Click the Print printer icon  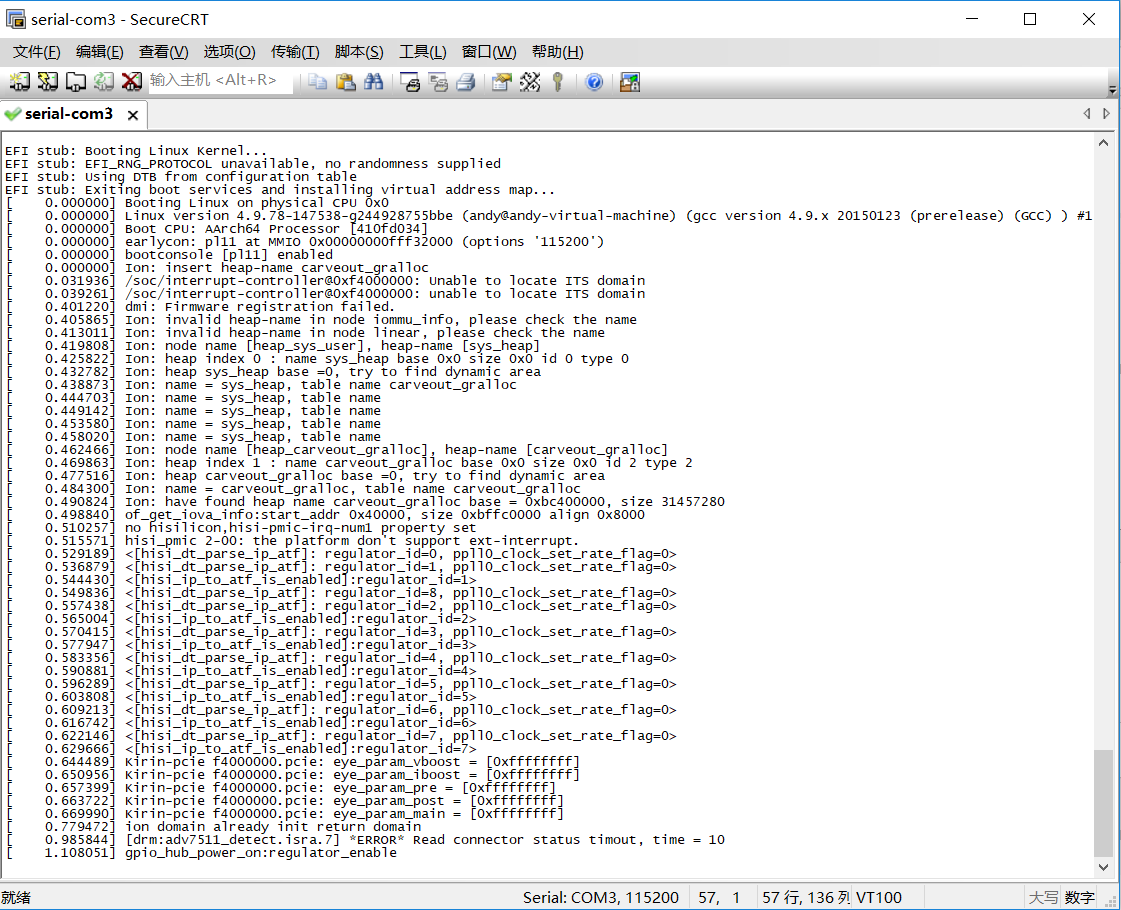[465, 82]
